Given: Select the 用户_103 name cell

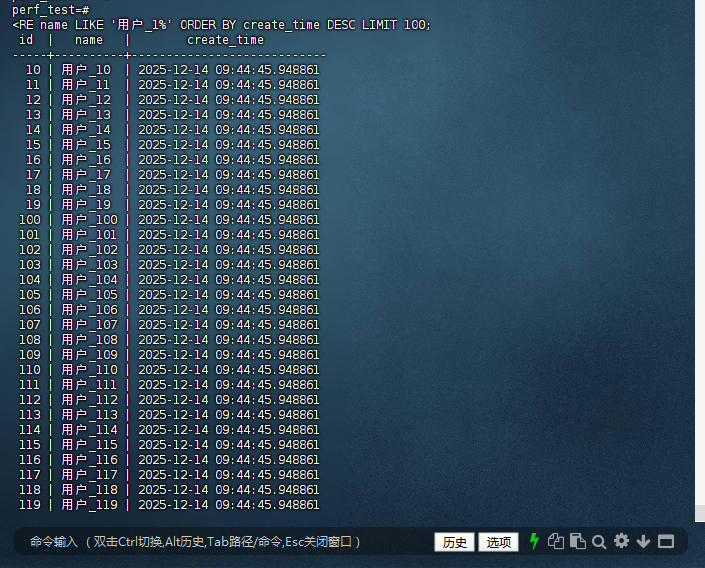Looking at the screenshot, I should [89, 264].
